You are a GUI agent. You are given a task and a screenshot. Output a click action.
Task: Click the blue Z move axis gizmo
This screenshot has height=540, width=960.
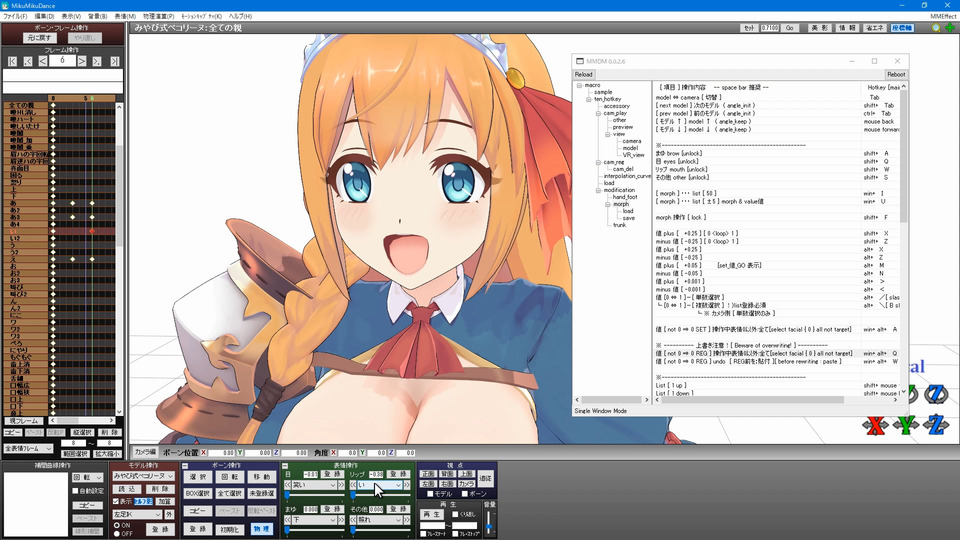pyautogui.click(x=936, y=424)
